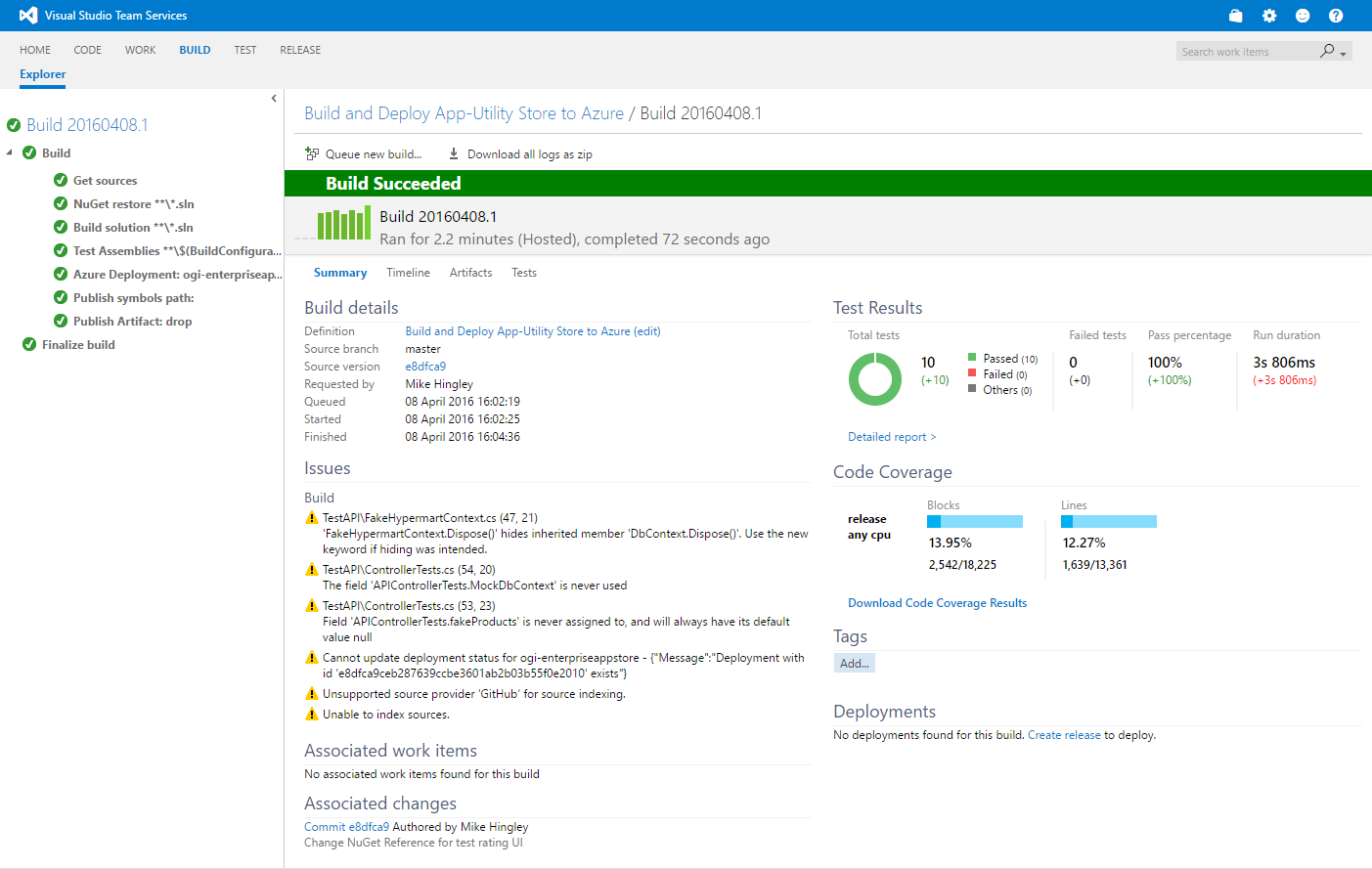Select Publish Artifact: drop step
This screenshot has height=869, width=1372.
click(x=132, y=322)
